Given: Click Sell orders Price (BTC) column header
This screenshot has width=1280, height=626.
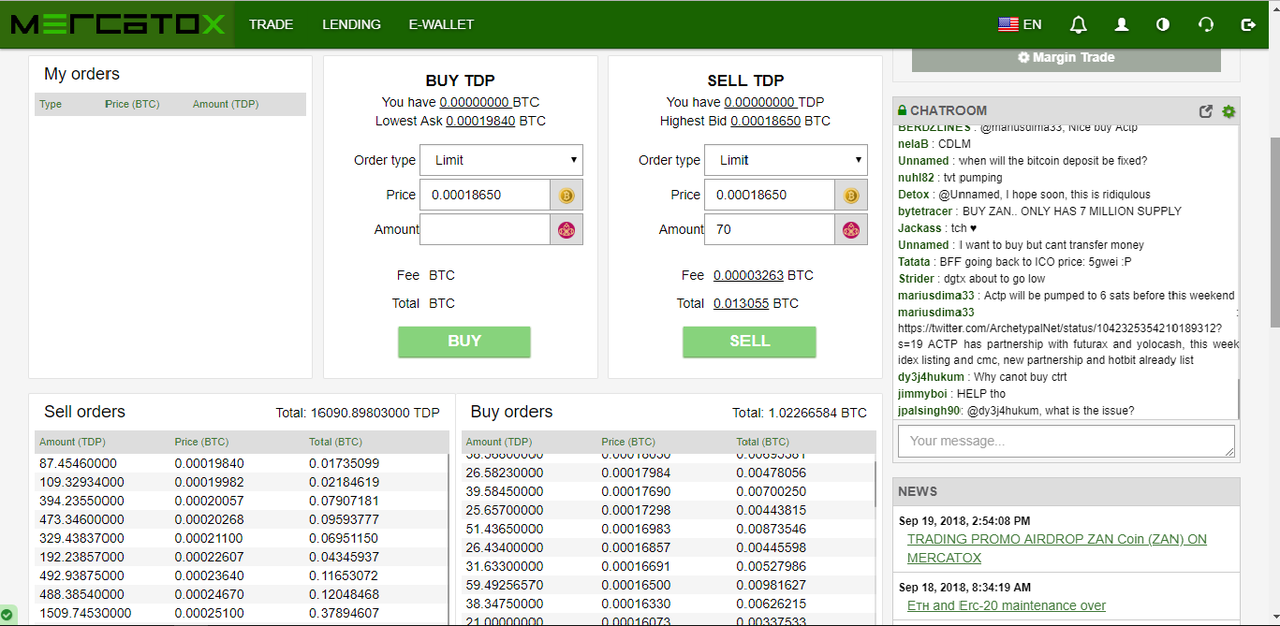Looking at the screenshot, I should pos(201,441).
